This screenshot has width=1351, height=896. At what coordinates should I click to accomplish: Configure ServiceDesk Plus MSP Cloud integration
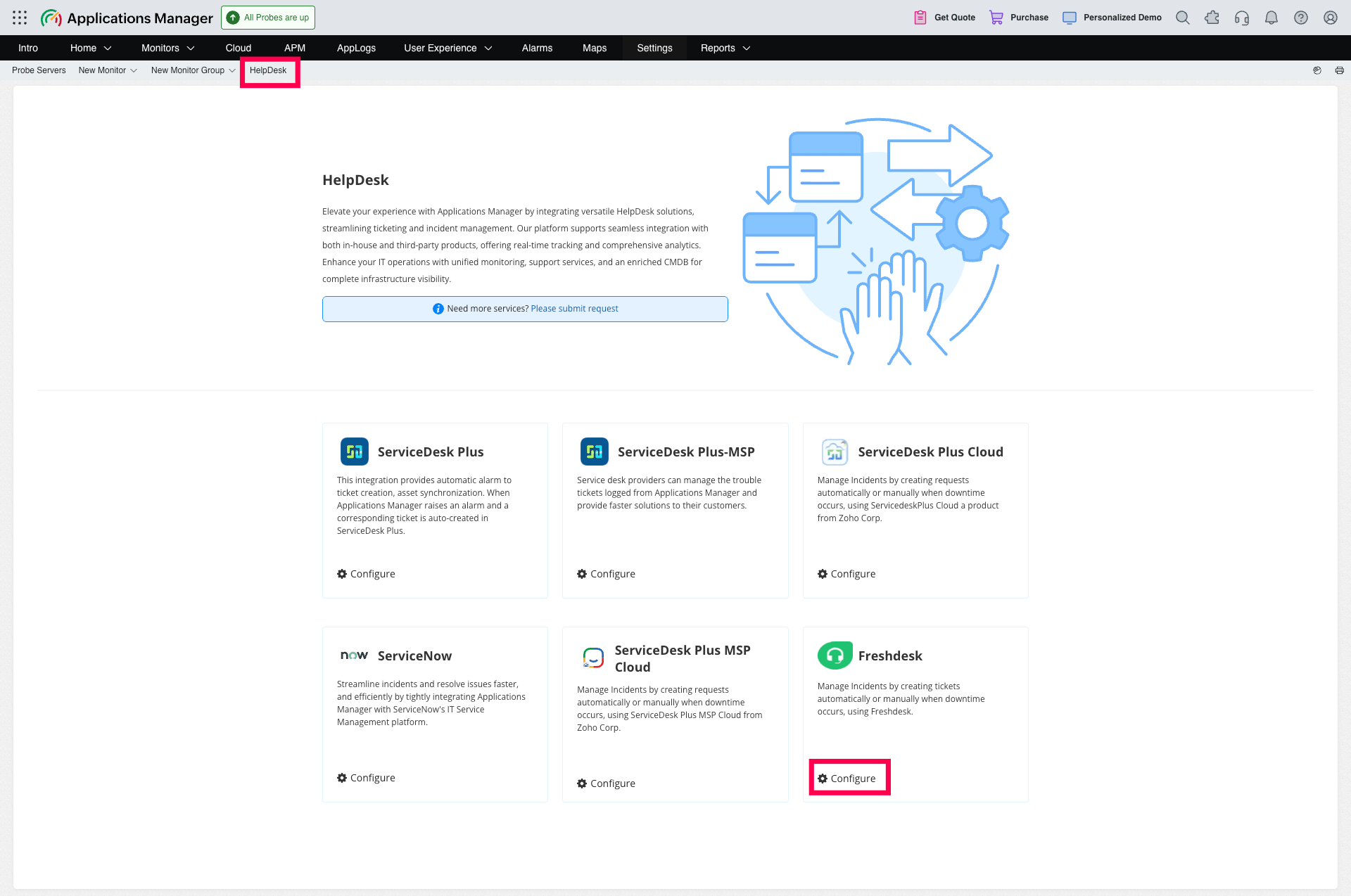click(x=606, y=783)
